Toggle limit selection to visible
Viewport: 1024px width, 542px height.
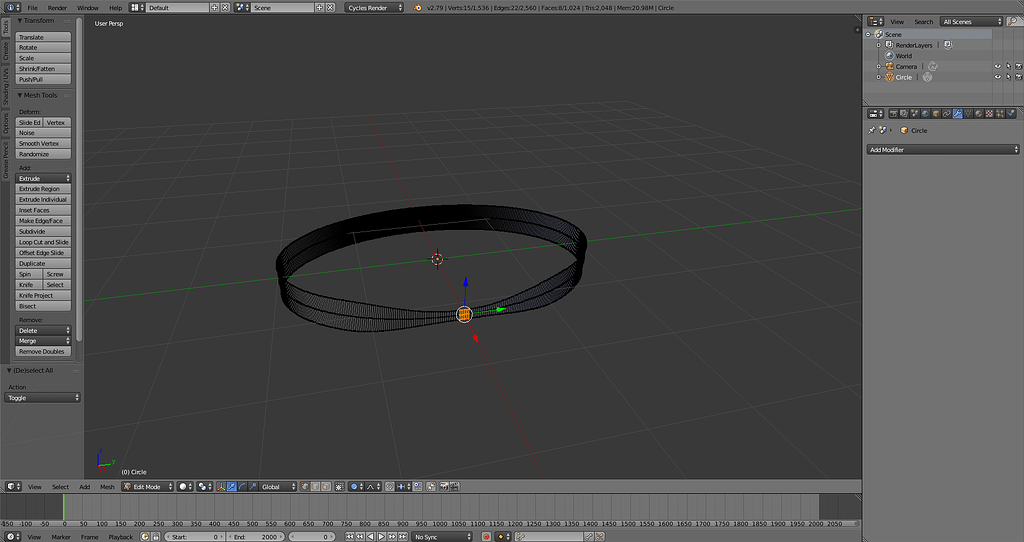[339, 486]
